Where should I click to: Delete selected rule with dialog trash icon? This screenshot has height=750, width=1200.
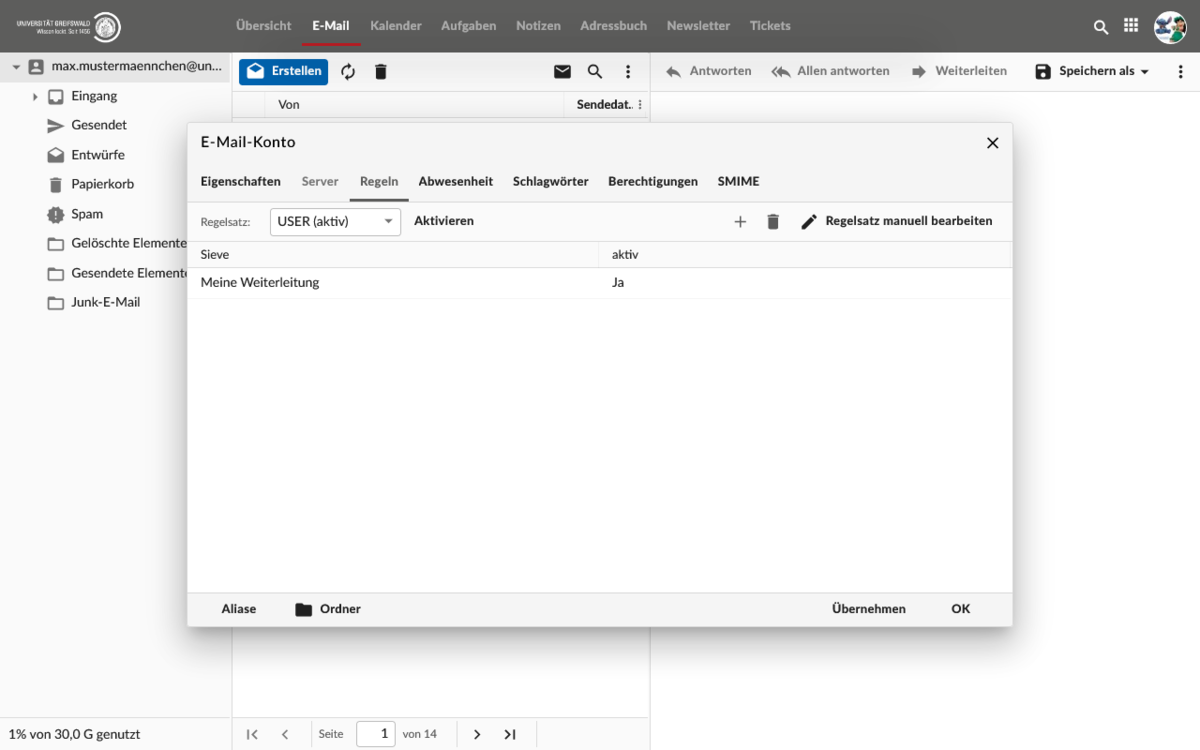[x=773, y=222]
